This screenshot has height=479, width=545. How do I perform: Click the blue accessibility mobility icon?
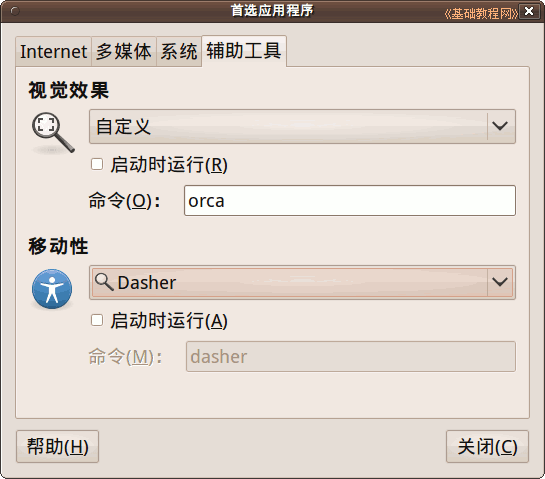[x=52, y=289]
